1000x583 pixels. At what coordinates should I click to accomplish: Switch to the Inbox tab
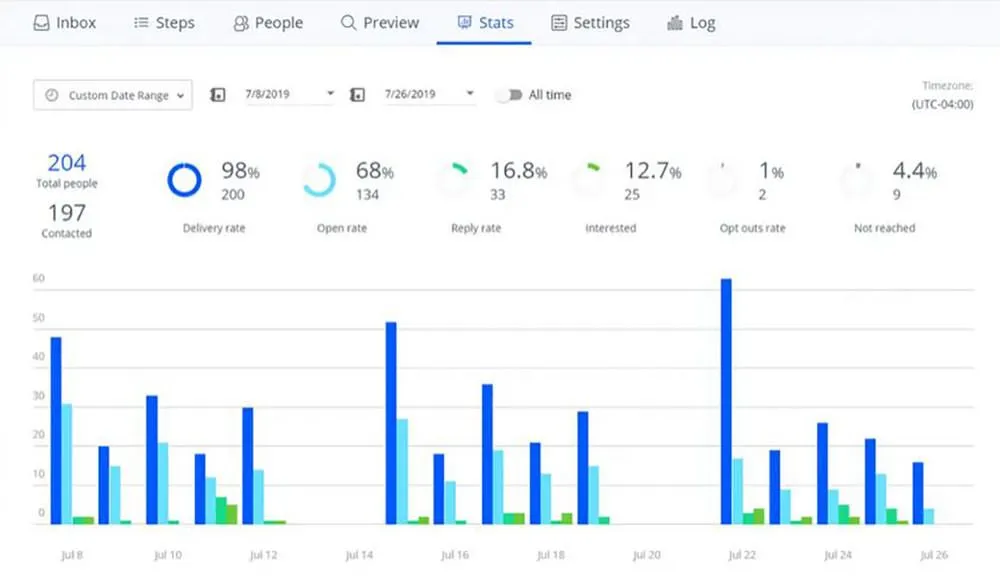click(x=65, y=22)
